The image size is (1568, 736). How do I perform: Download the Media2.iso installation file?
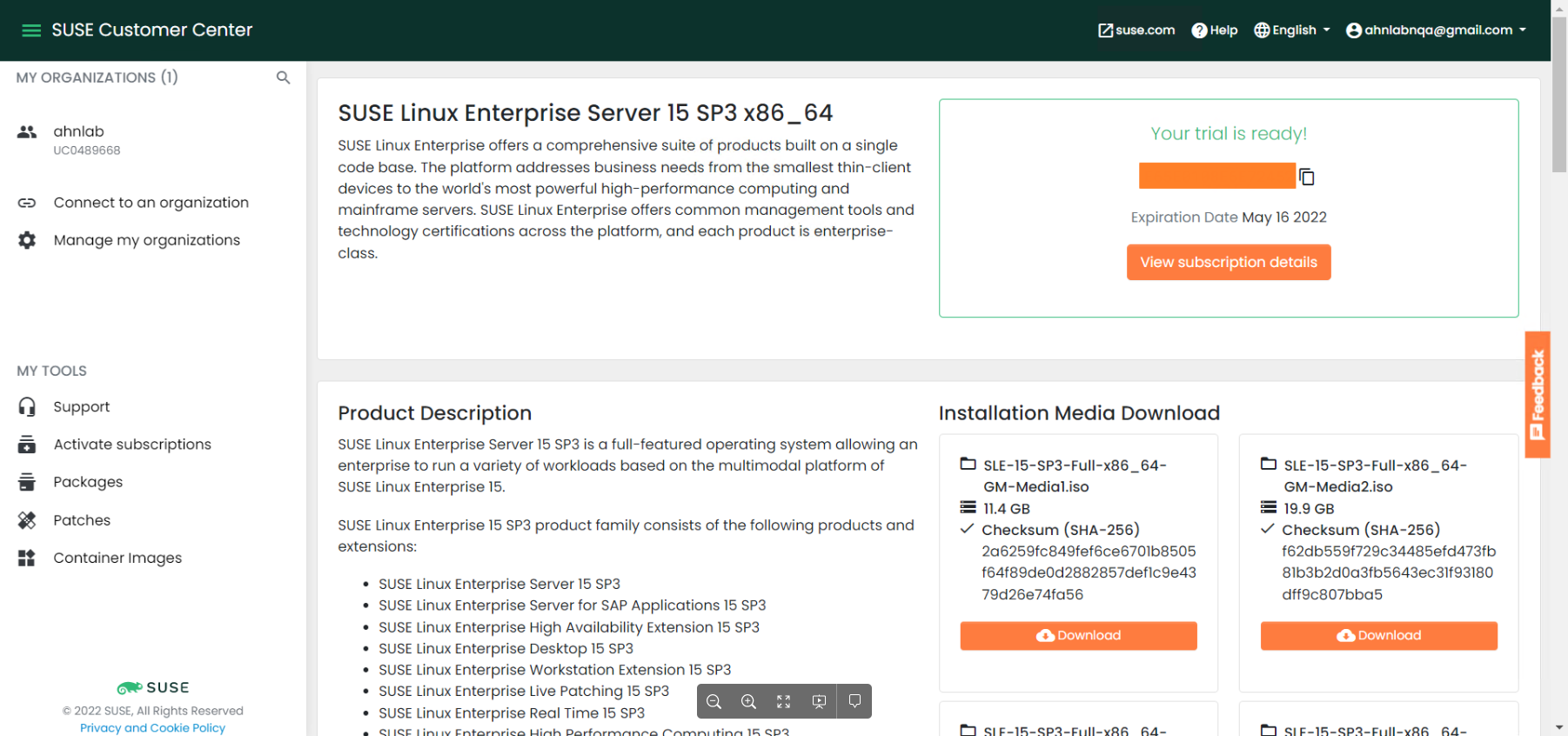point(1378,636)
